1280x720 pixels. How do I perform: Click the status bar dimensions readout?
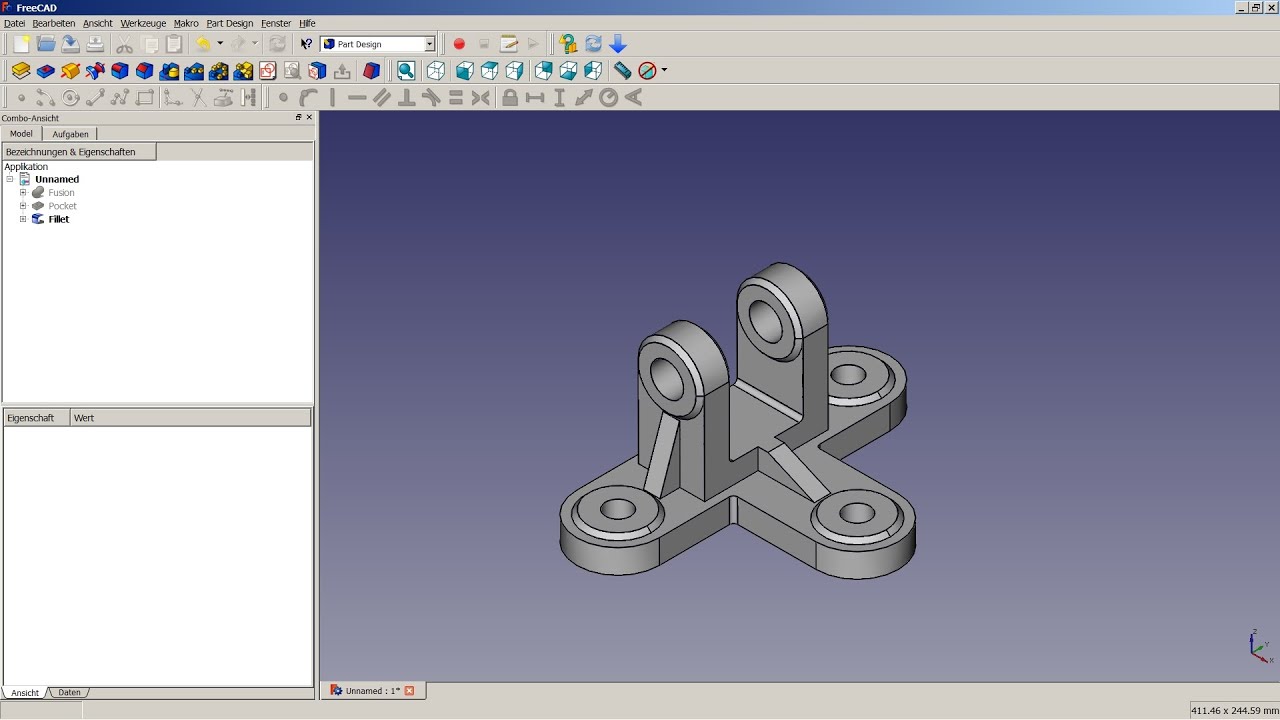click(1234, 711)
